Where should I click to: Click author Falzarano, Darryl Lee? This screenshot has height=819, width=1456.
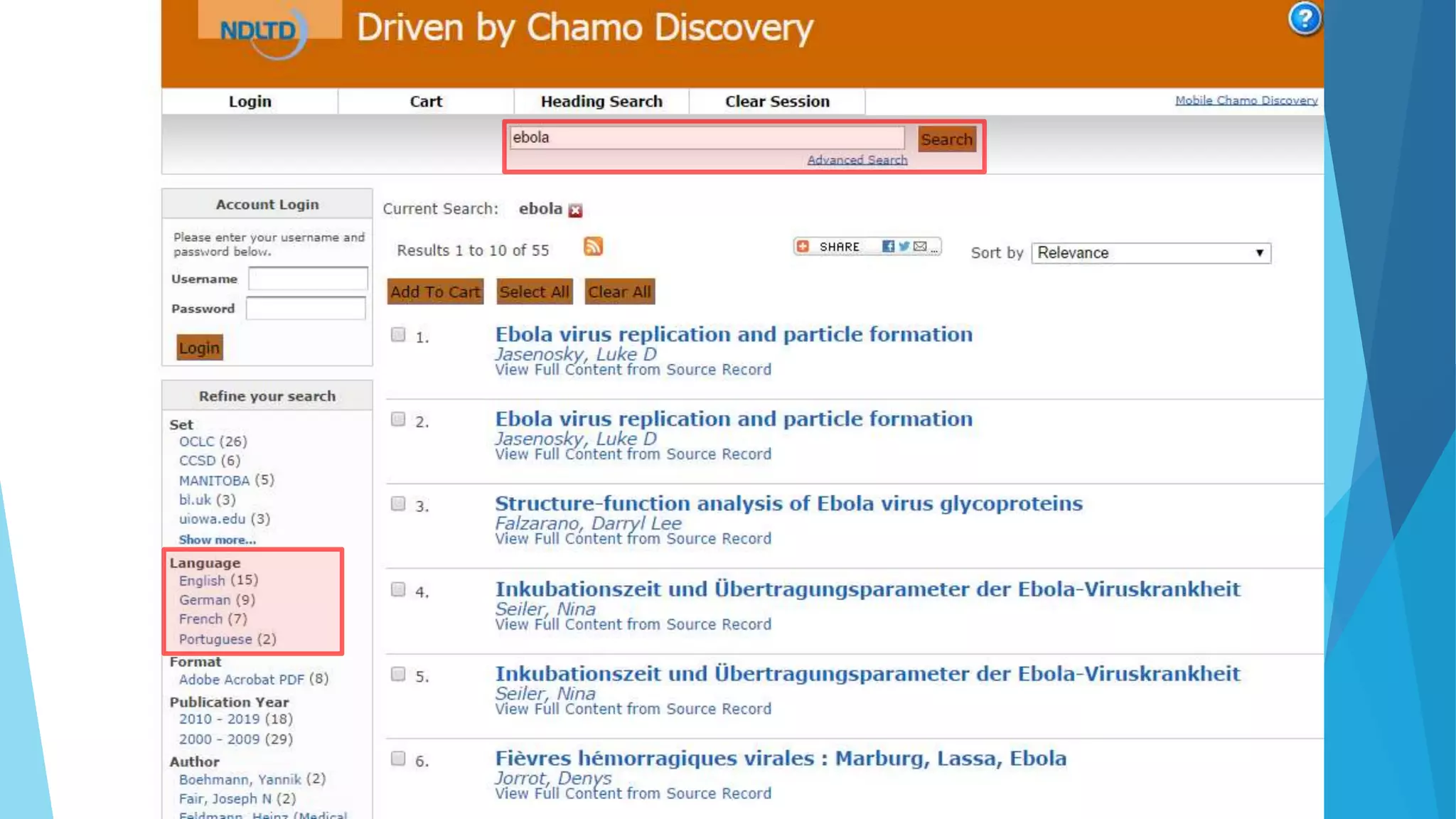pyautogui.click(x=588, y=523)
